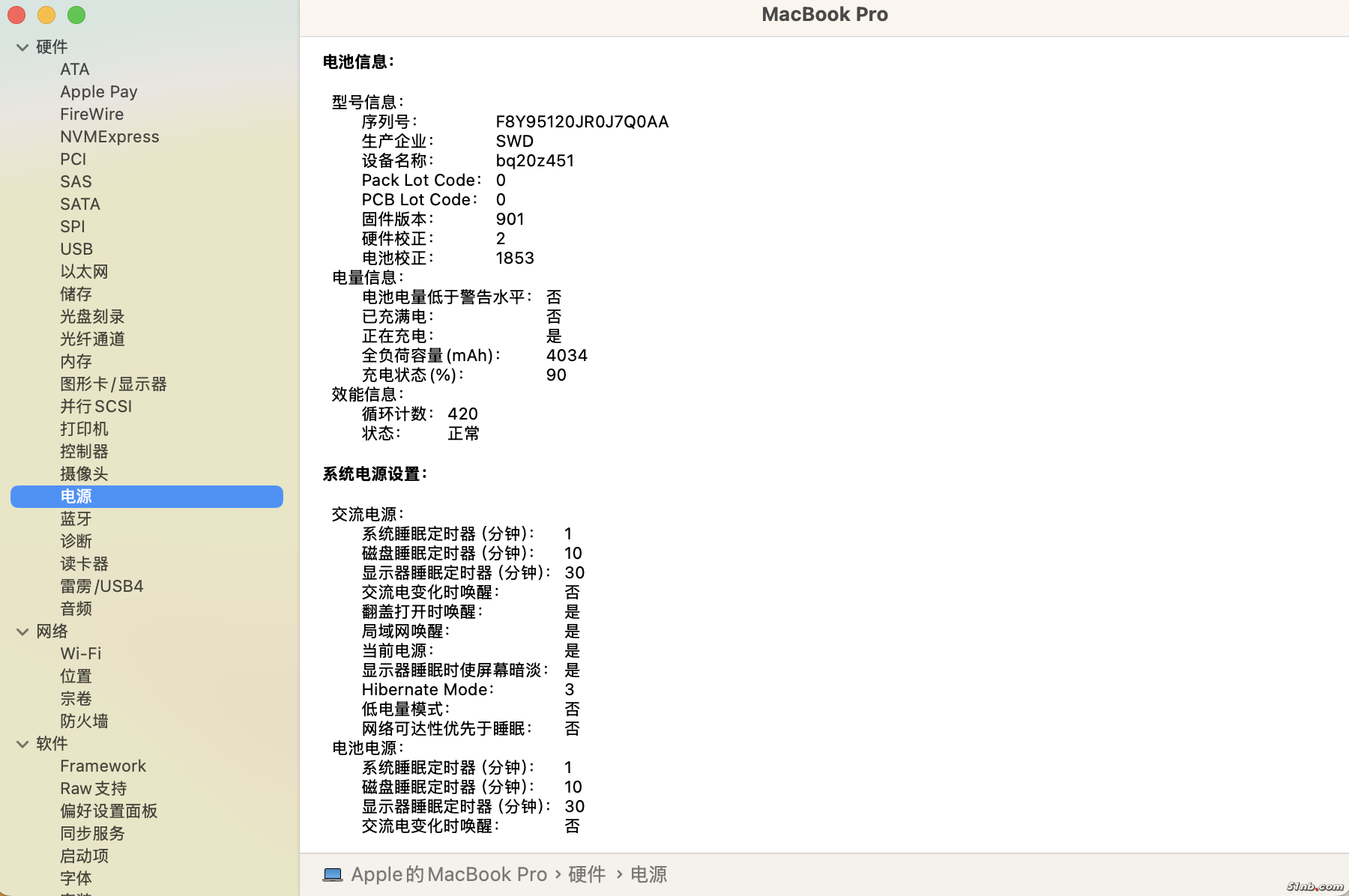Select 内存 in the sidebar

click(75, 361)
